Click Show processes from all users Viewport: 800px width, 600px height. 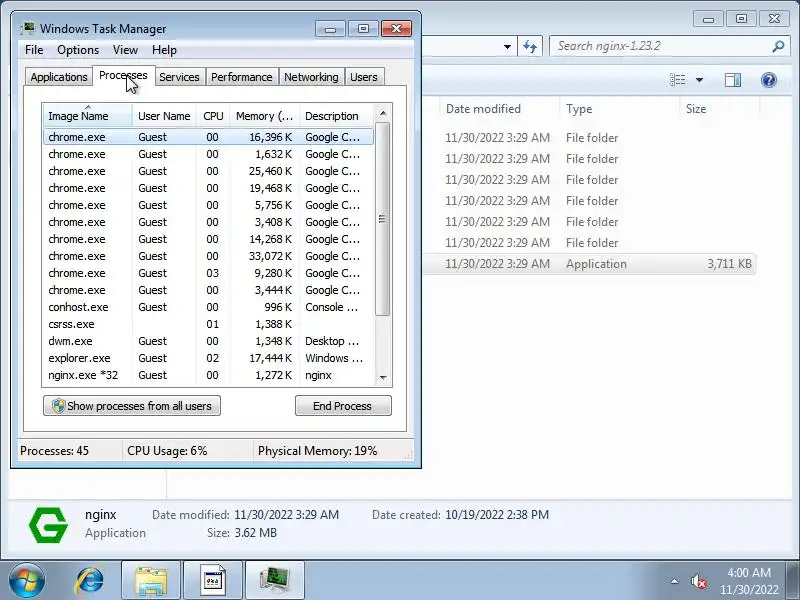click(x=132, y=406)
